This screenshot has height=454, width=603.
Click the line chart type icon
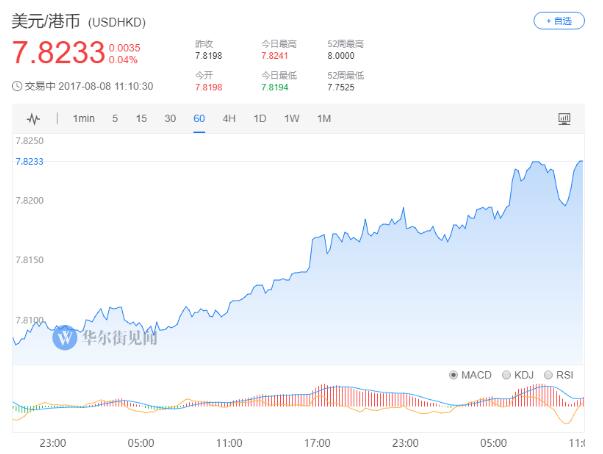(x=33, y=119)
